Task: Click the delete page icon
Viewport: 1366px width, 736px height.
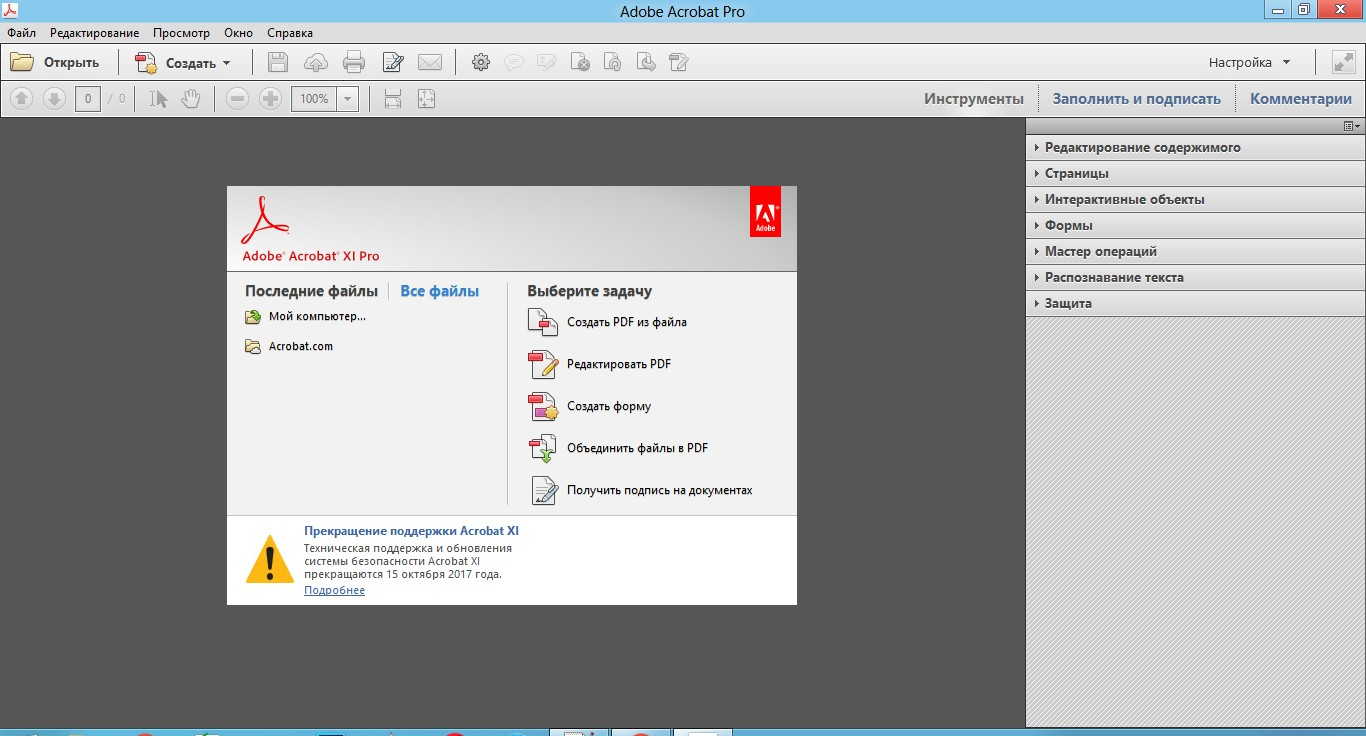Action: coord(580,62)
